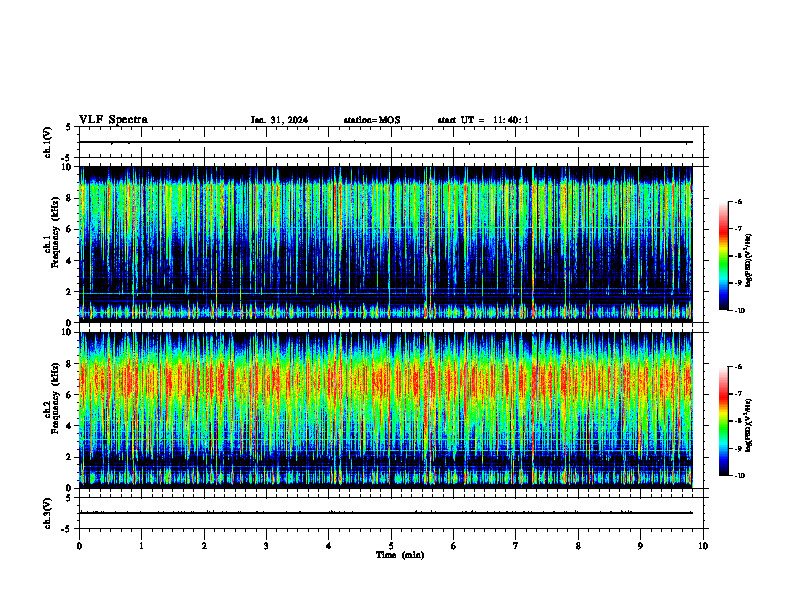Screen dimensions: 792x612
Task: Click the time axis tick label '8'
Action: tap(578, 546)
